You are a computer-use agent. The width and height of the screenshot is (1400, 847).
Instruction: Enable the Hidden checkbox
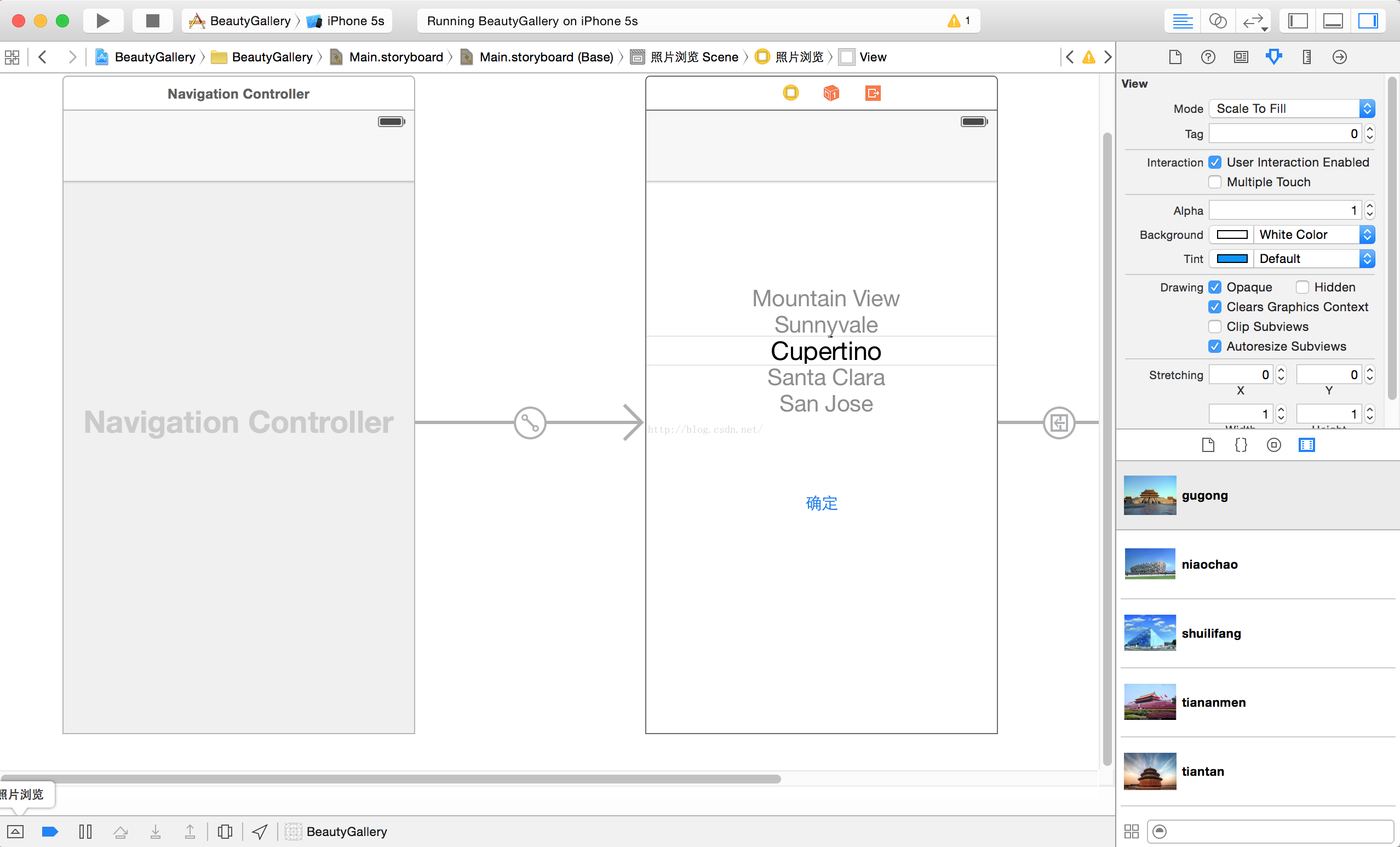tap(1303, 287)
